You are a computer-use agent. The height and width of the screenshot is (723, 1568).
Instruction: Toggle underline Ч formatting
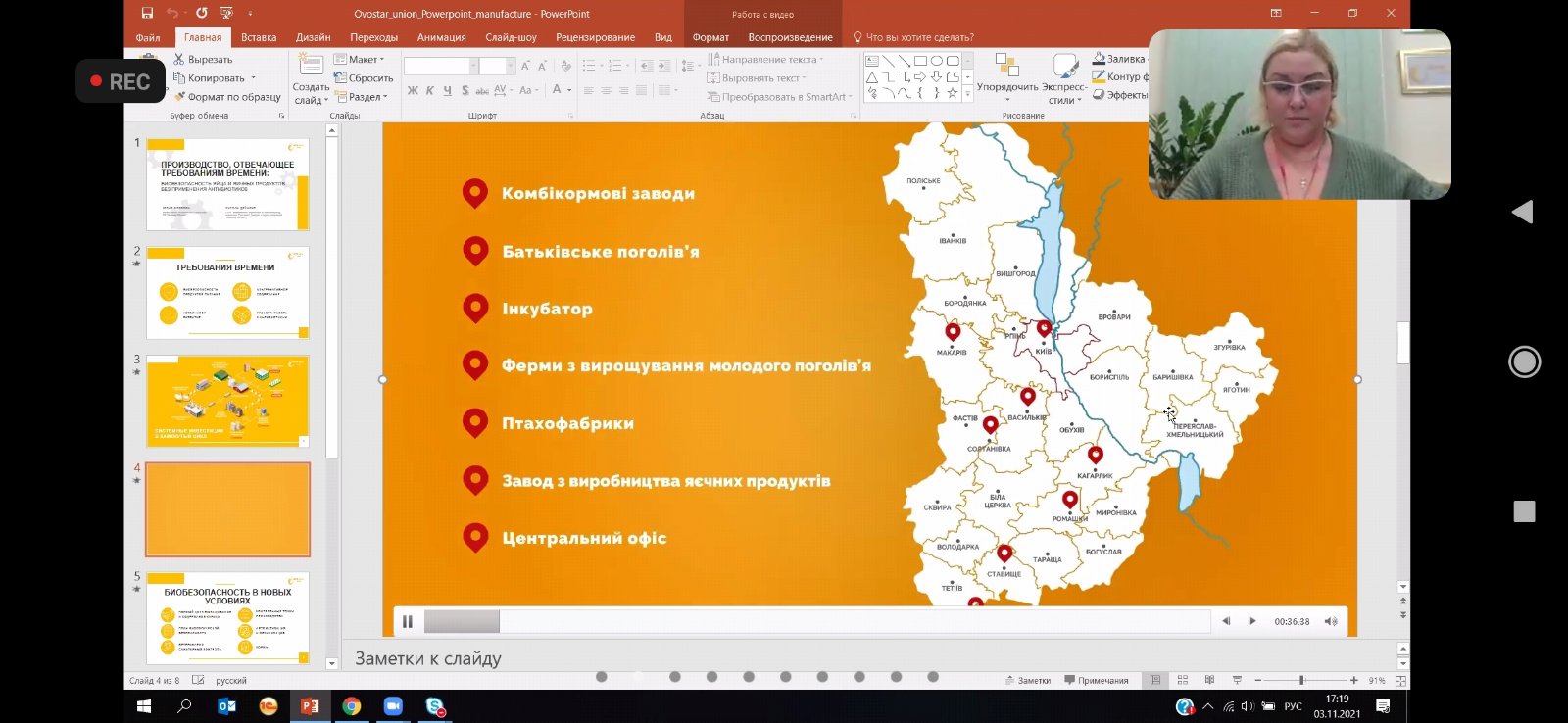coord(447,90)
